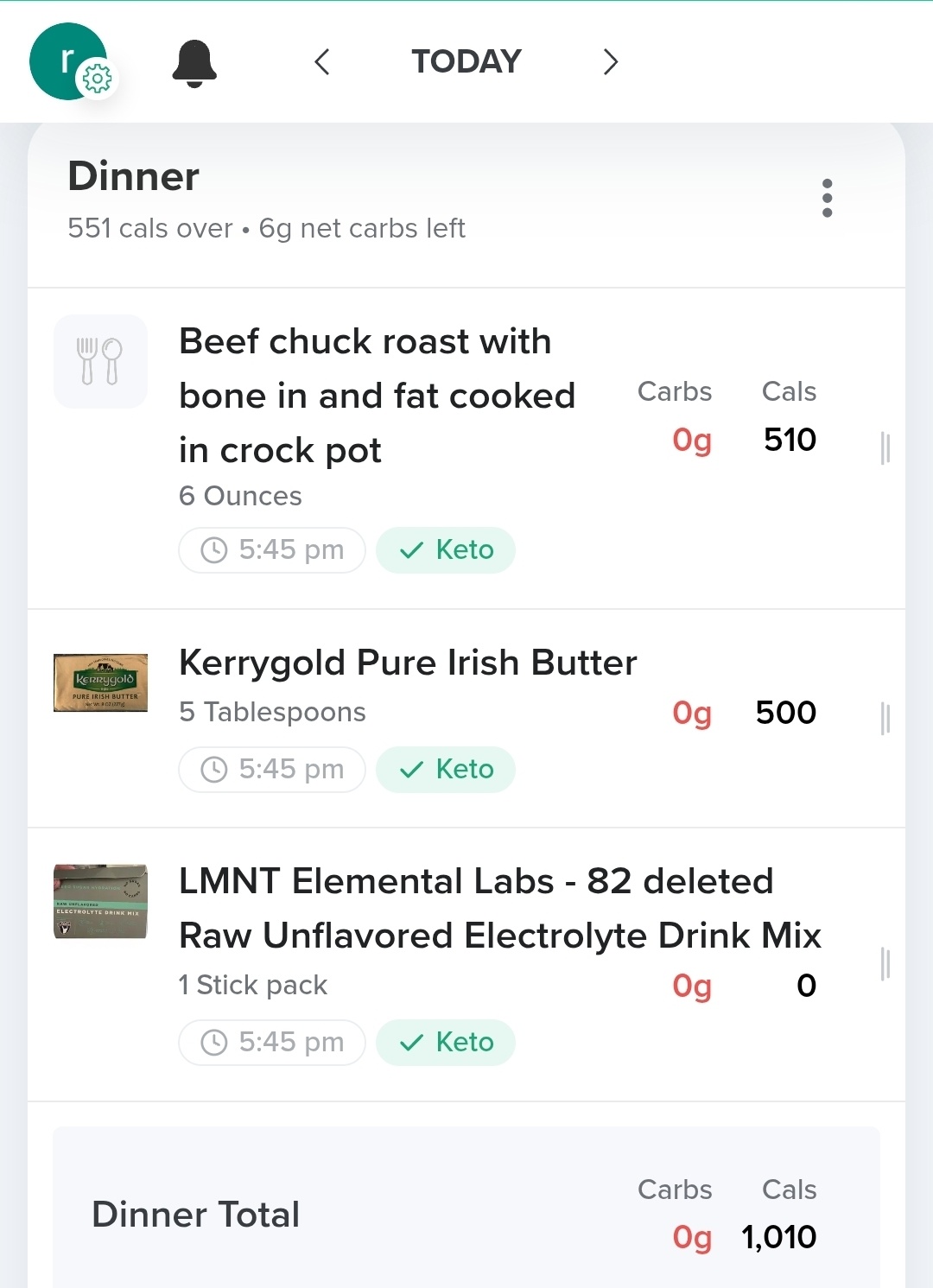
Task: Grab the Kerrygold butter drag handle
Action: [885, 718]
